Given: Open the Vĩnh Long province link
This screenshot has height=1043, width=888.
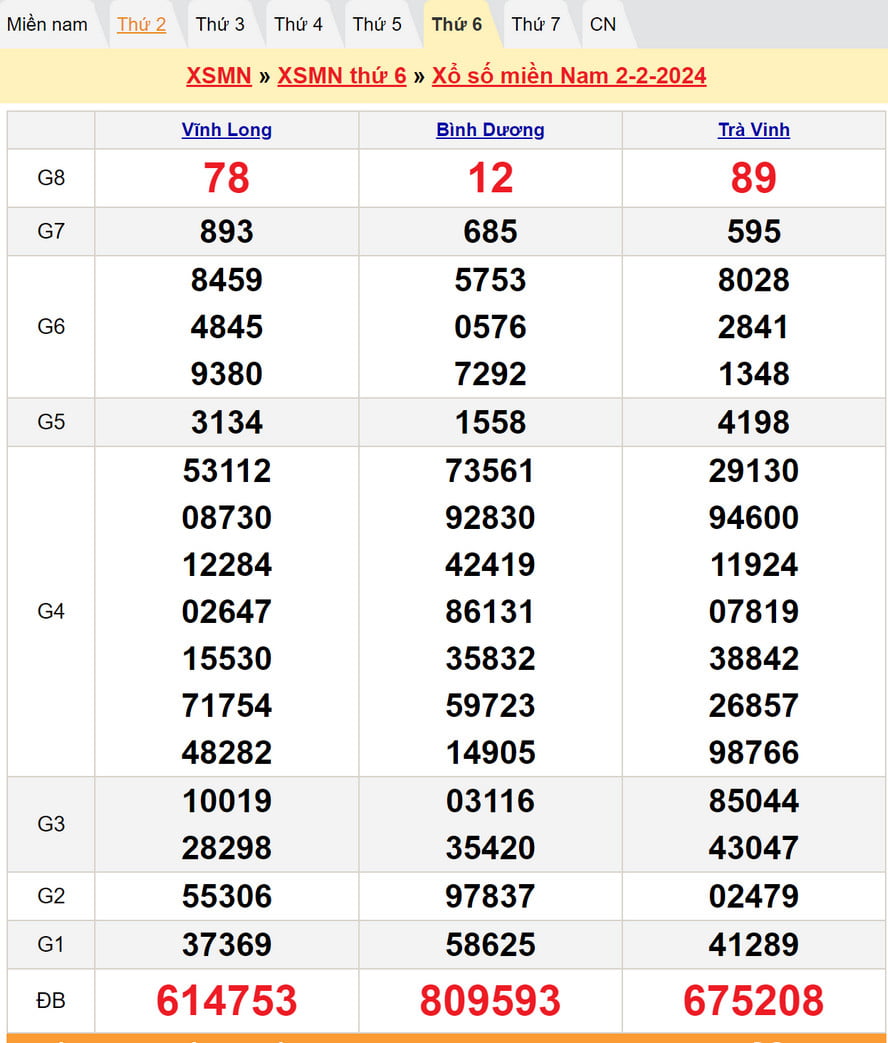Looking at the screenshot, I should (226, 130).
